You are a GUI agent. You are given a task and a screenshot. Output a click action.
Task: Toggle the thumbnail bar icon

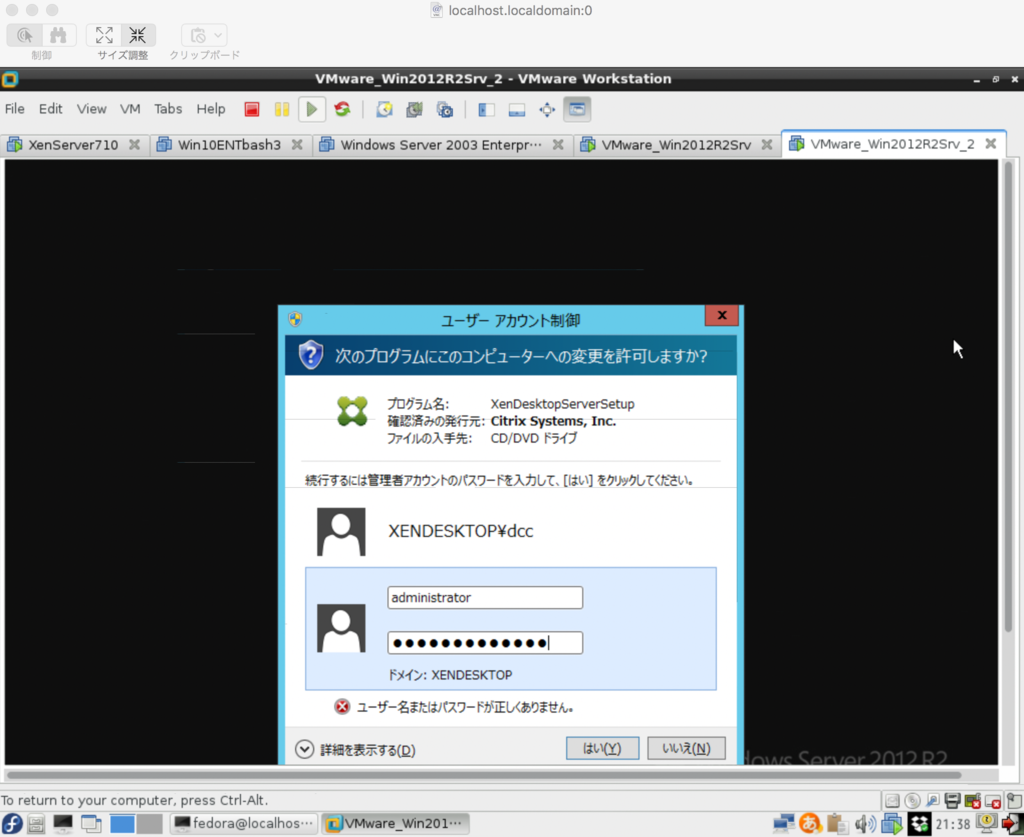coord(517,110)
